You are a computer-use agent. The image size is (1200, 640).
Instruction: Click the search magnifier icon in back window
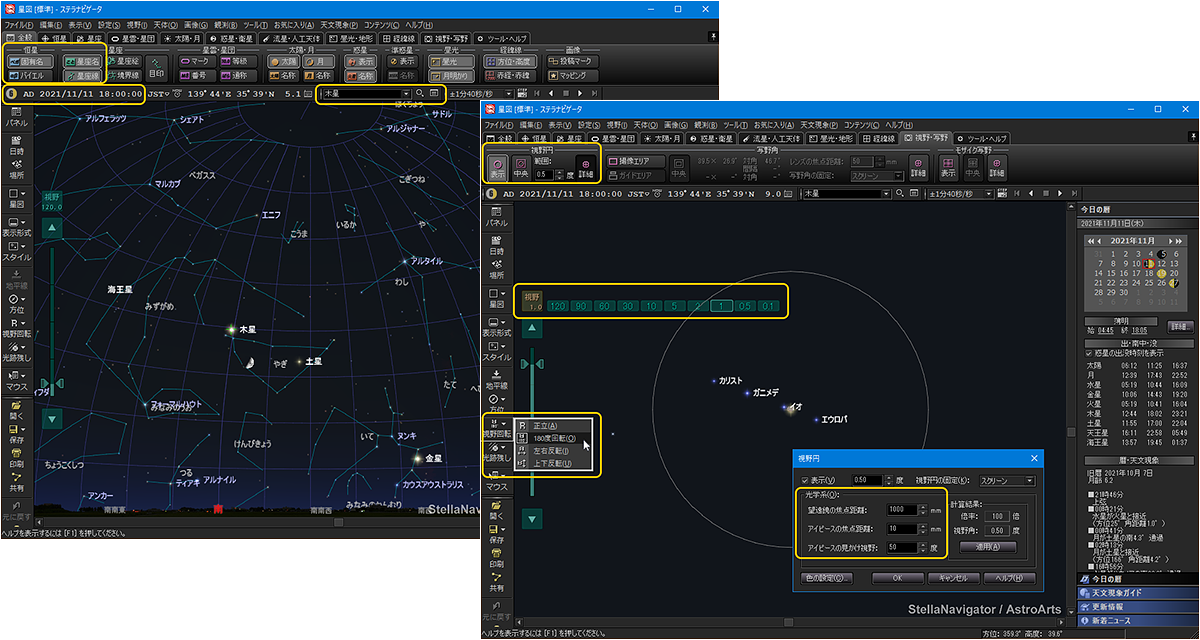(x=421, y=93)
